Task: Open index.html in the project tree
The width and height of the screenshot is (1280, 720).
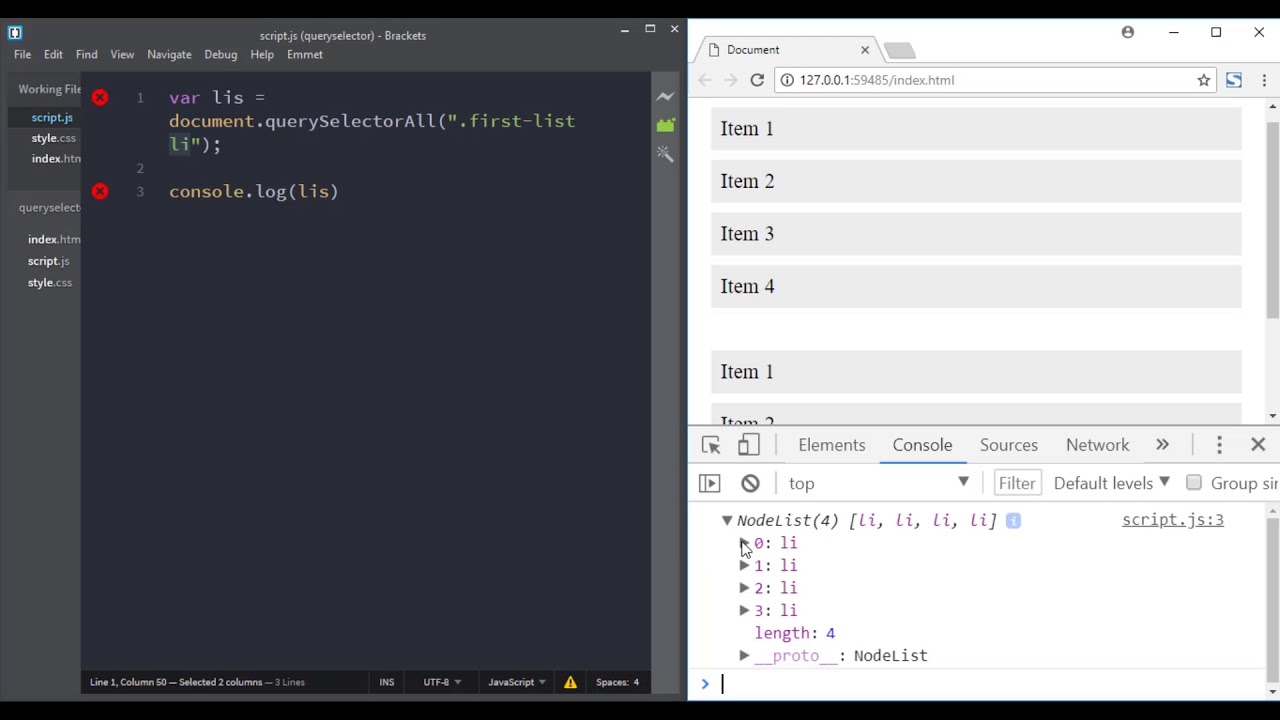Action: click(x=54, y=240)
